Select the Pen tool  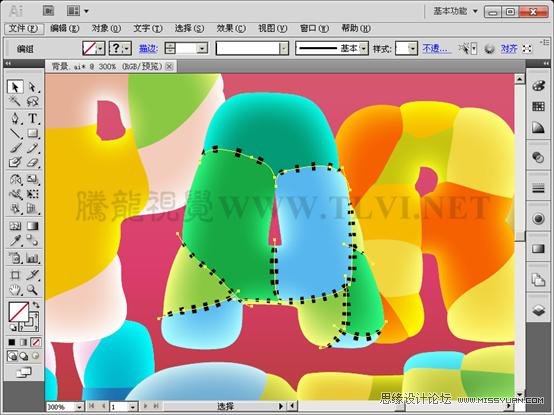tap(15, 118)
